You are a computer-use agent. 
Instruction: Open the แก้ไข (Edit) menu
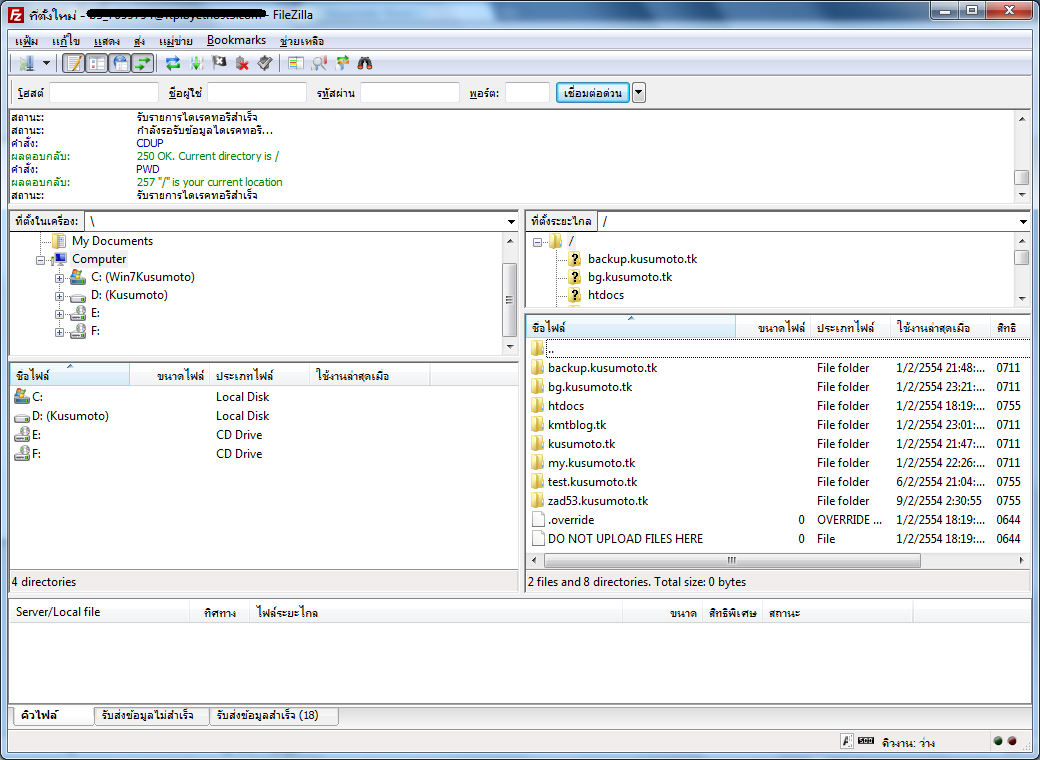tap(66, 41)
